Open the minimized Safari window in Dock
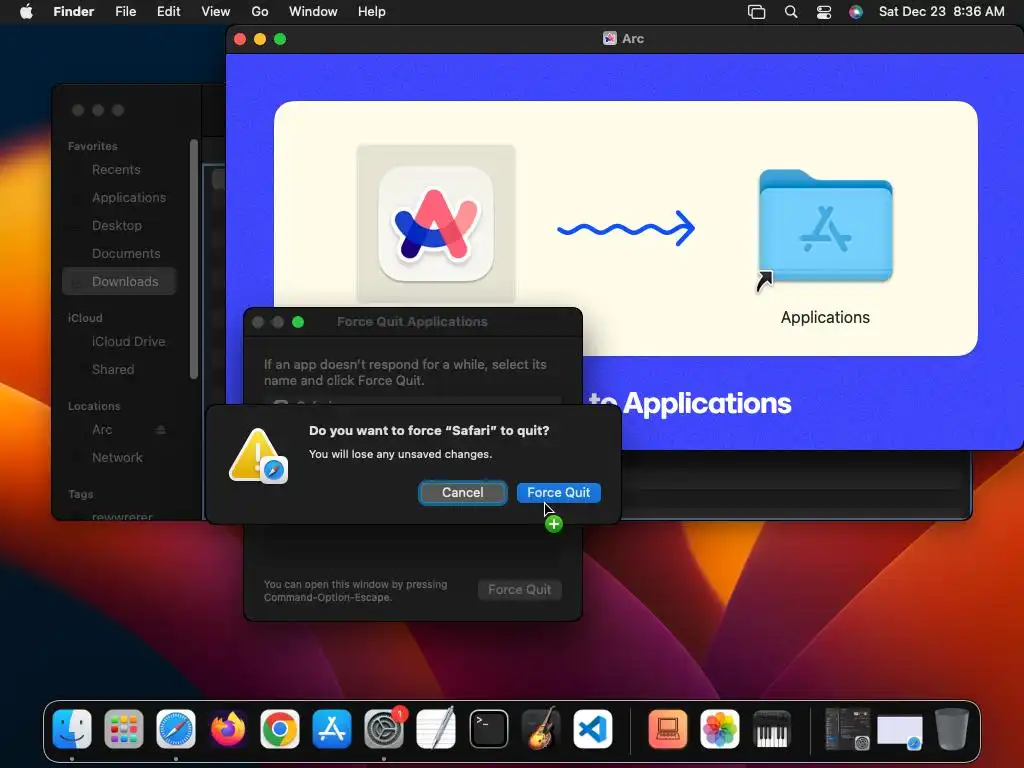This screenshot has height=768, width=1024. 900,731
